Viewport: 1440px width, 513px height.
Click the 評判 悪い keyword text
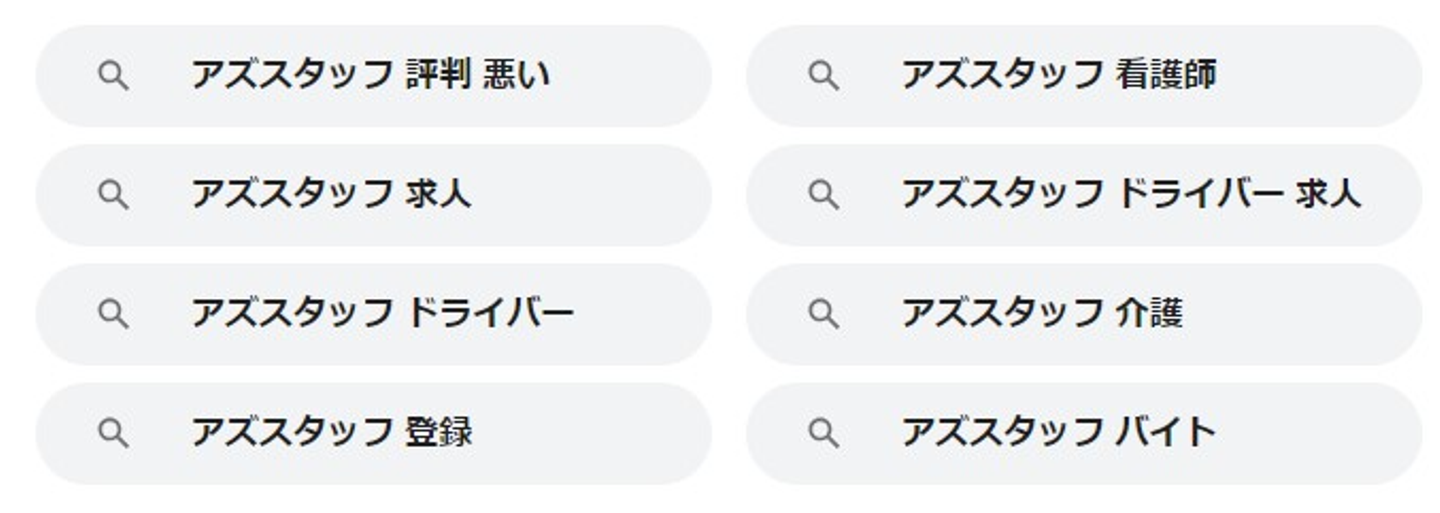tap(477, 76)
